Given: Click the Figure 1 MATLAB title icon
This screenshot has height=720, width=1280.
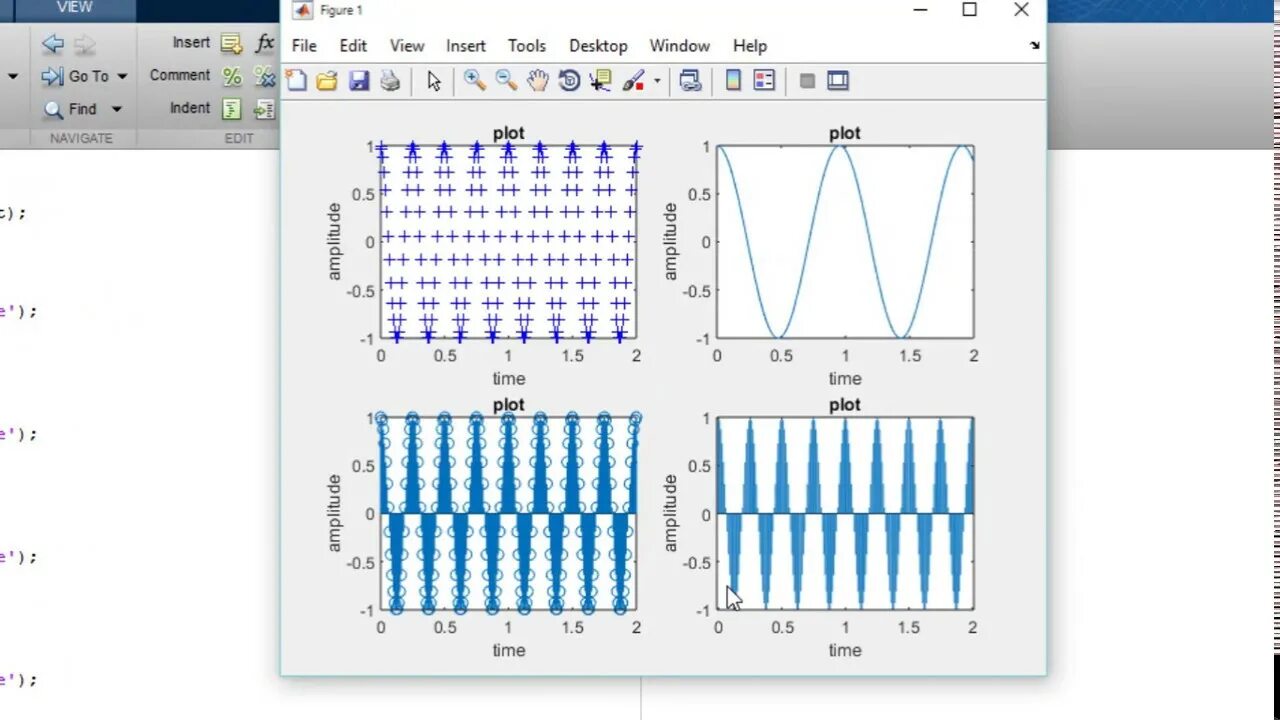Looking at the screenshot, I should pyautogui.click(x=302, y=10).
